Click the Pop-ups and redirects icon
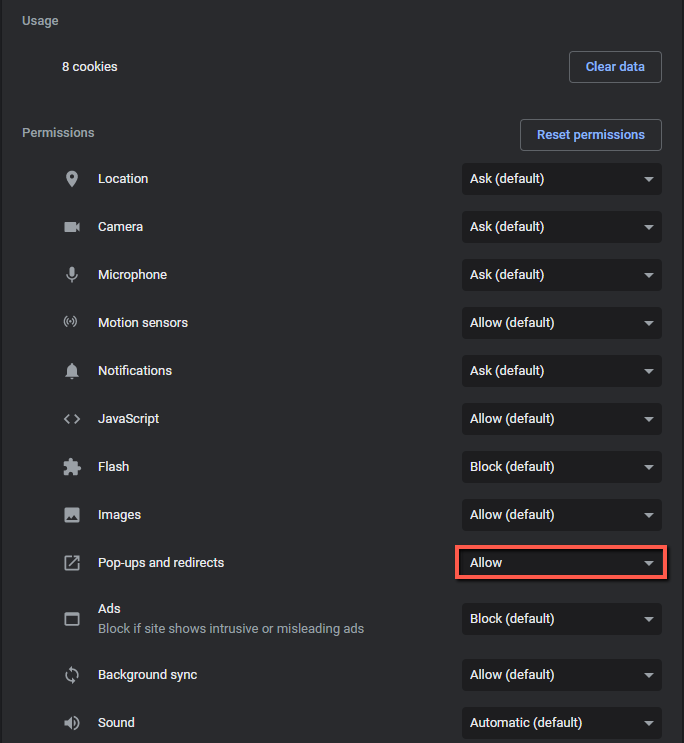Image resolution: width=684 pixels, height=743 pixels. [x=72, y=563]
